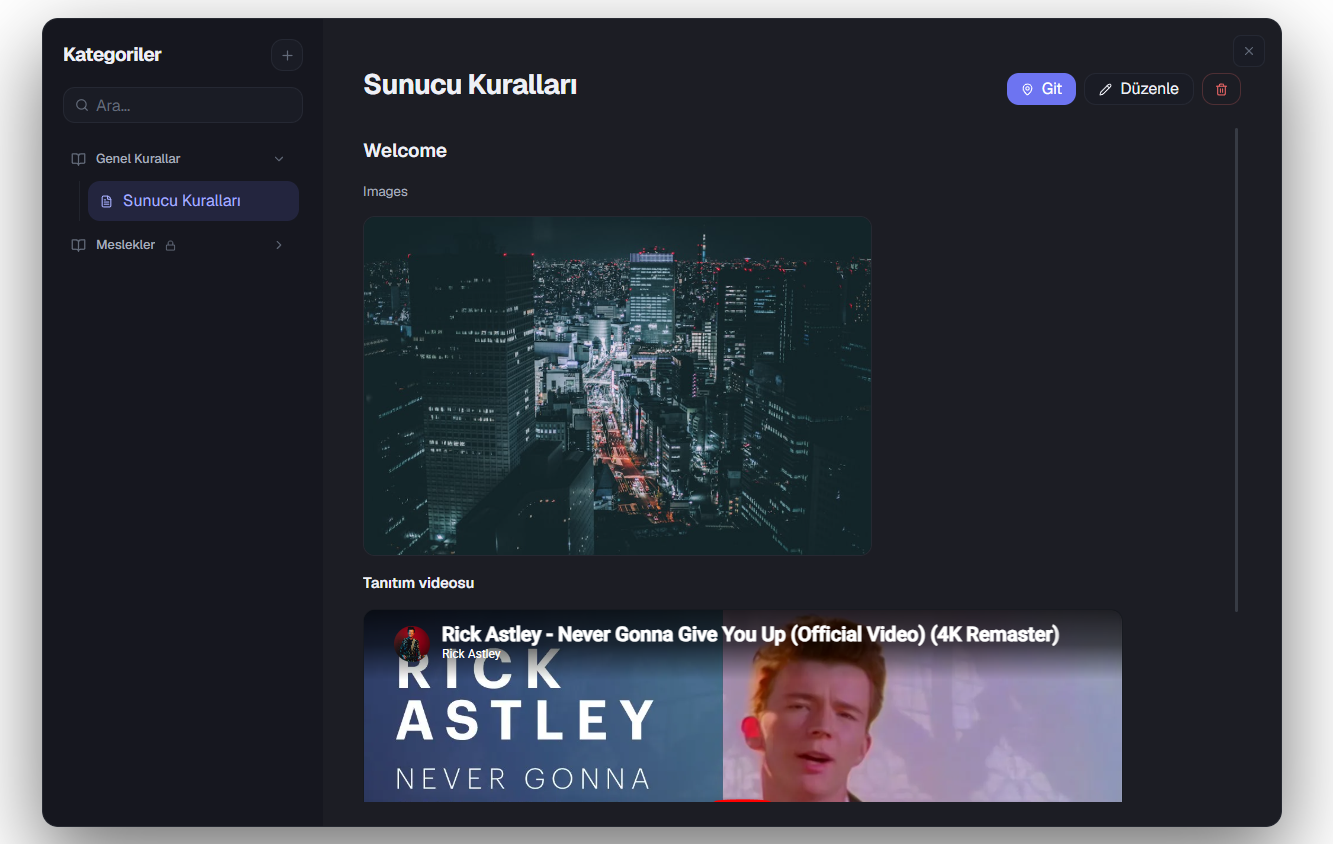Select Sunucu Kuralları page in sidebar
1333x844 pixels.
pyautogui.click(x=193, y=201)
